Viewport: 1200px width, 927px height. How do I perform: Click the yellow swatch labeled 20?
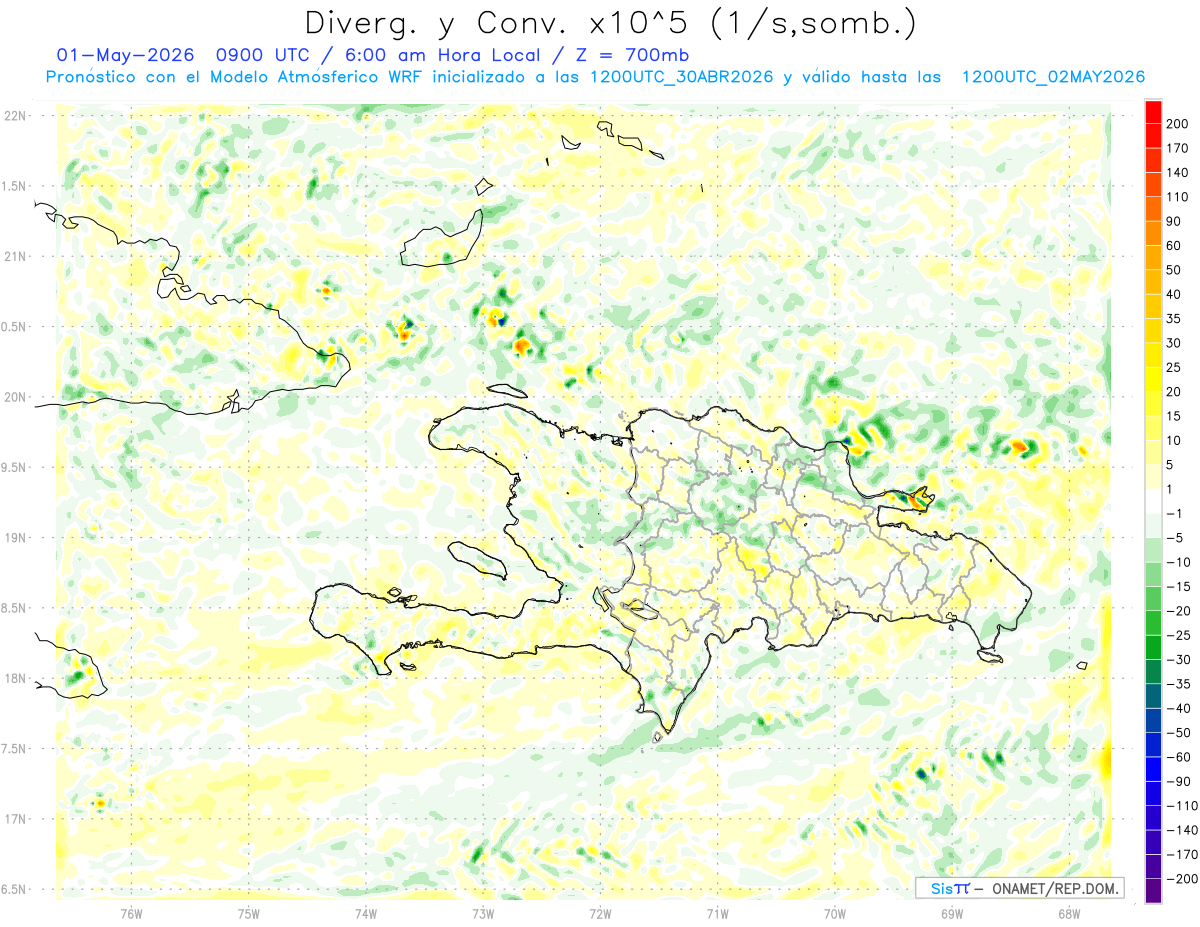point(1153,379)
